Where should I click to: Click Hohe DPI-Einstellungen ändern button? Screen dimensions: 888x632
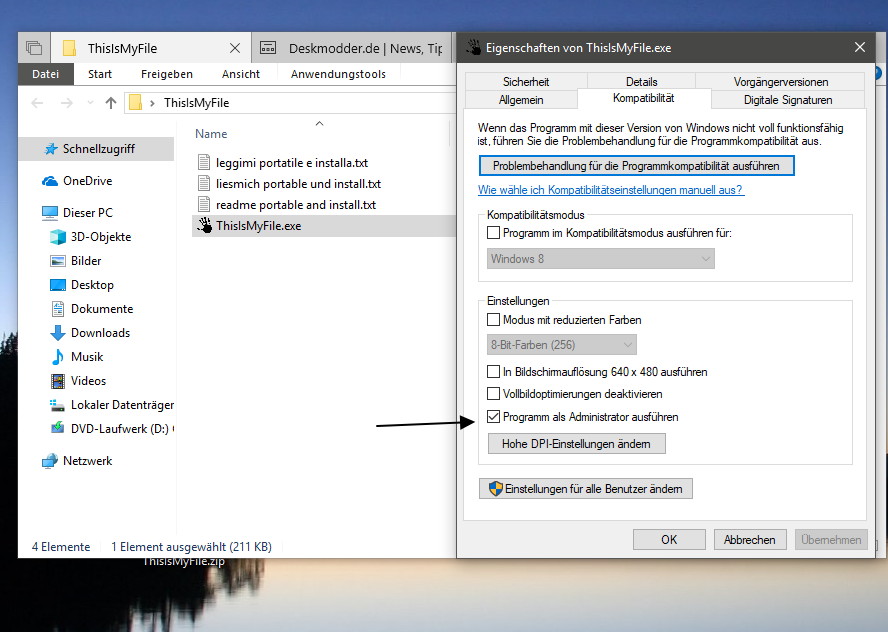click(577, 444)
